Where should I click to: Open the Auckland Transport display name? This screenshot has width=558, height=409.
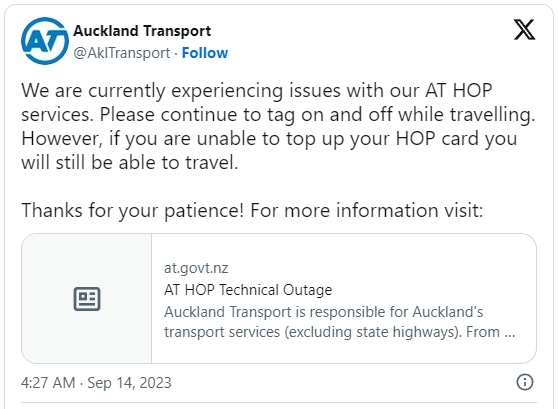point(142,31)
